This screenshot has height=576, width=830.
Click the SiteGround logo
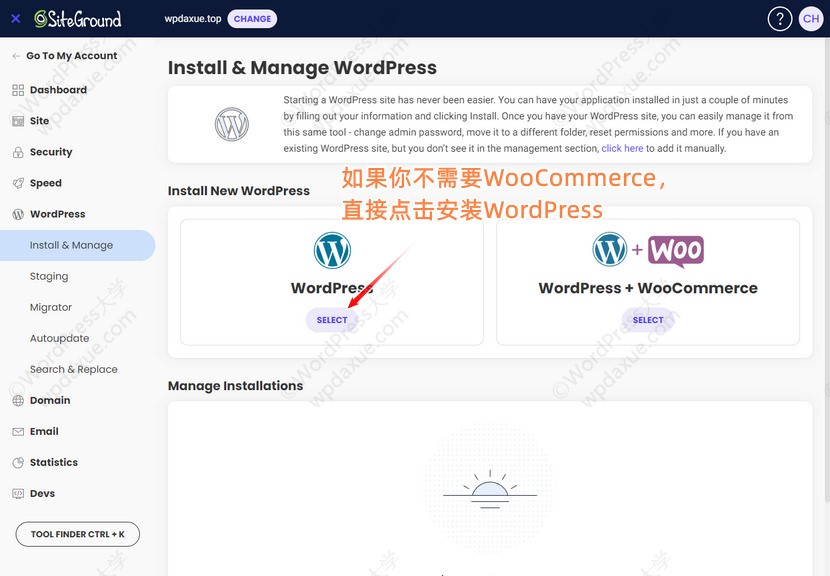coord(78,19)
